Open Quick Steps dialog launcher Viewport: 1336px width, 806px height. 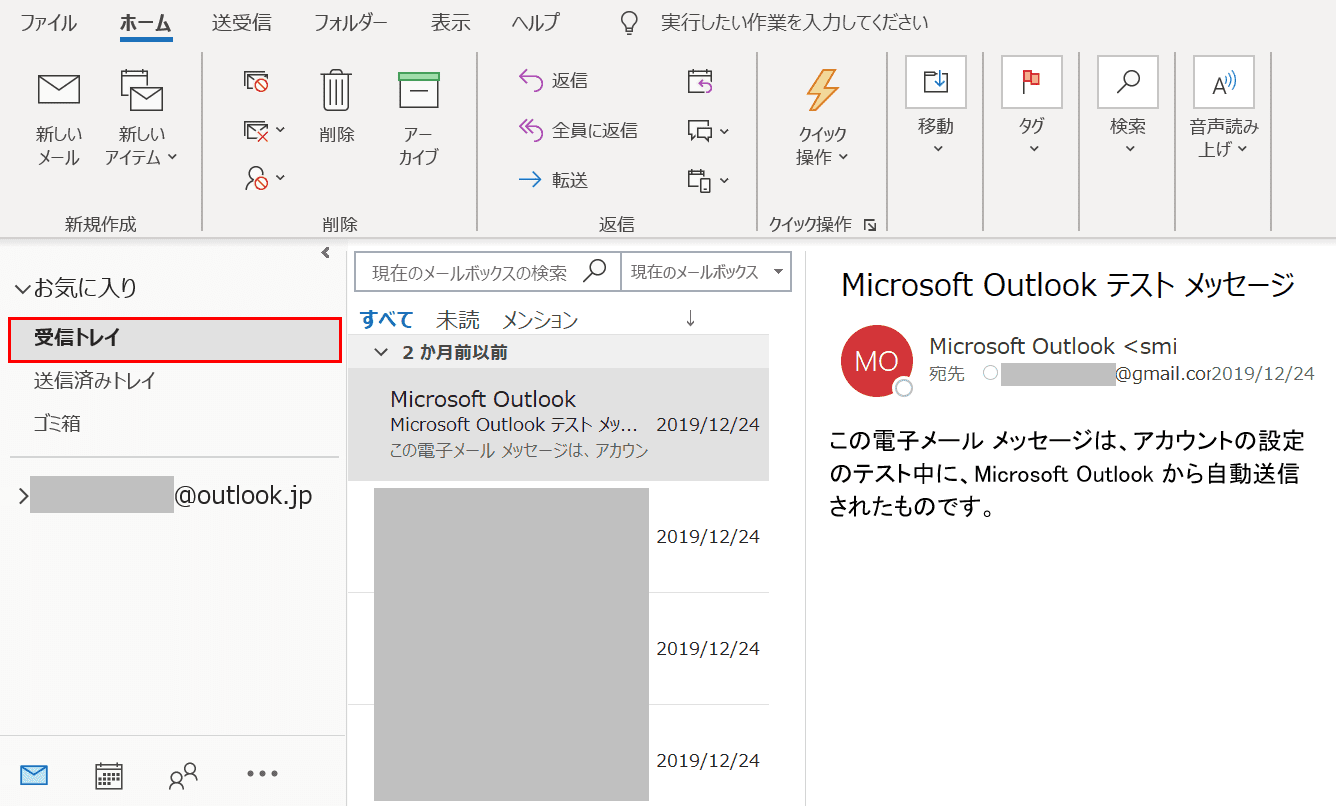(x=870, y=225)
